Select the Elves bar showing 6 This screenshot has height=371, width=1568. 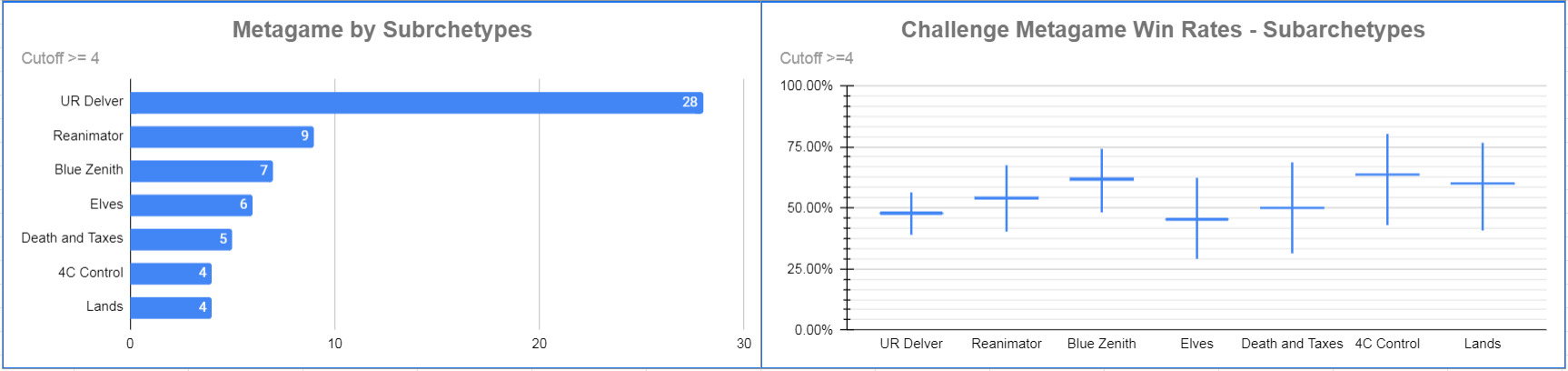[191, 205]
